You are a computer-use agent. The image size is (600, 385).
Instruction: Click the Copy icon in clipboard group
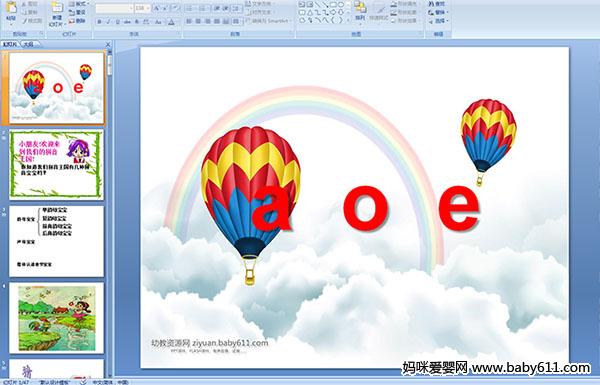tap(24, 12)
